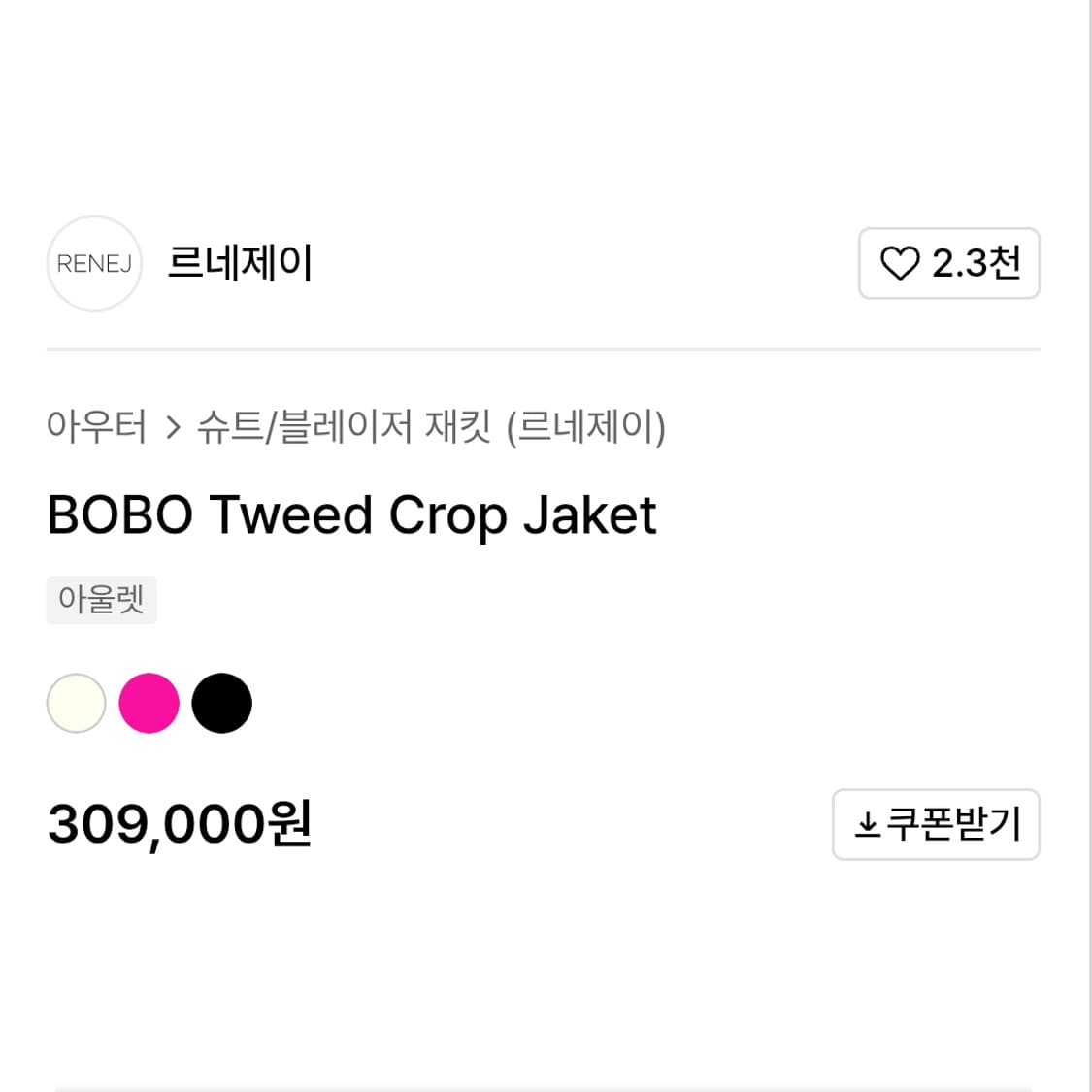The width and height of the screenshot is (1092, 1092).
Task: Click the coupon download arrow icon
Action: pyautogui.click(x=870, y=824)
